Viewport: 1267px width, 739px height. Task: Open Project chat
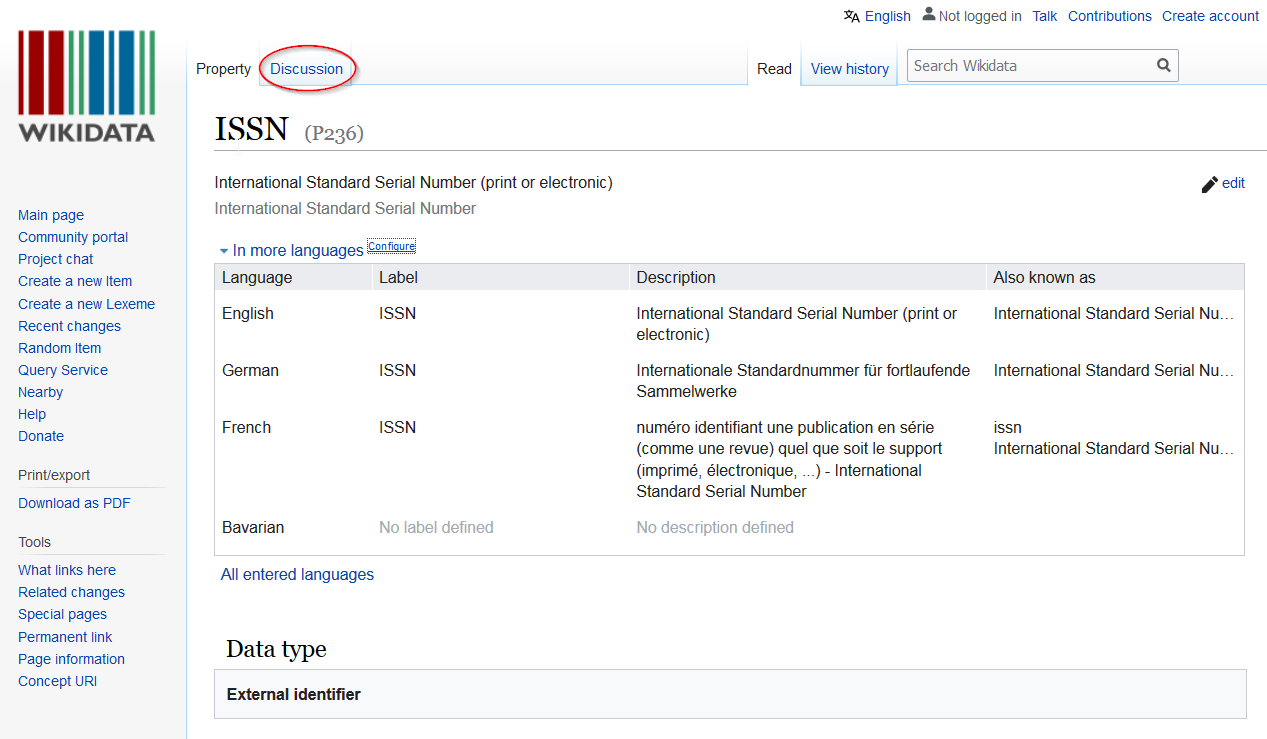pyautogui.click(x=56, y=259)
